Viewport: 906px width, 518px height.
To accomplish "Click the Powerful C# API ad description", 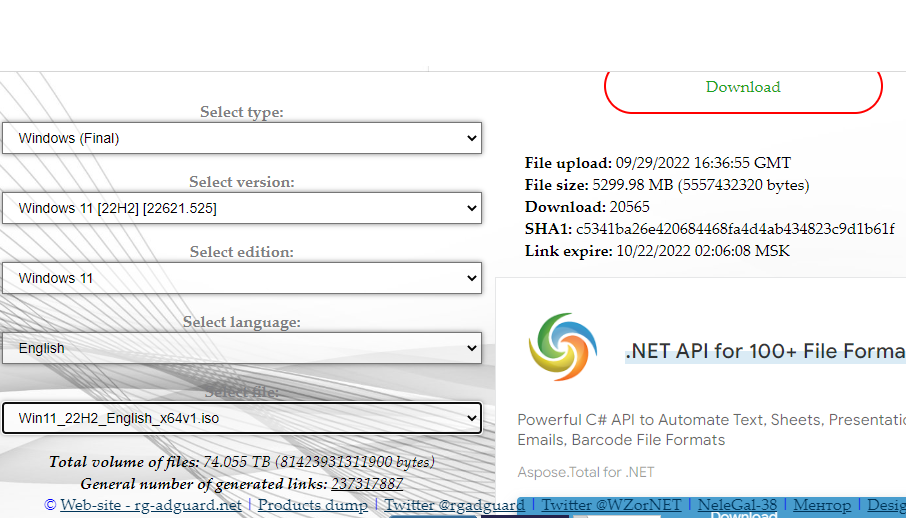I will click(x=710, y=420).
